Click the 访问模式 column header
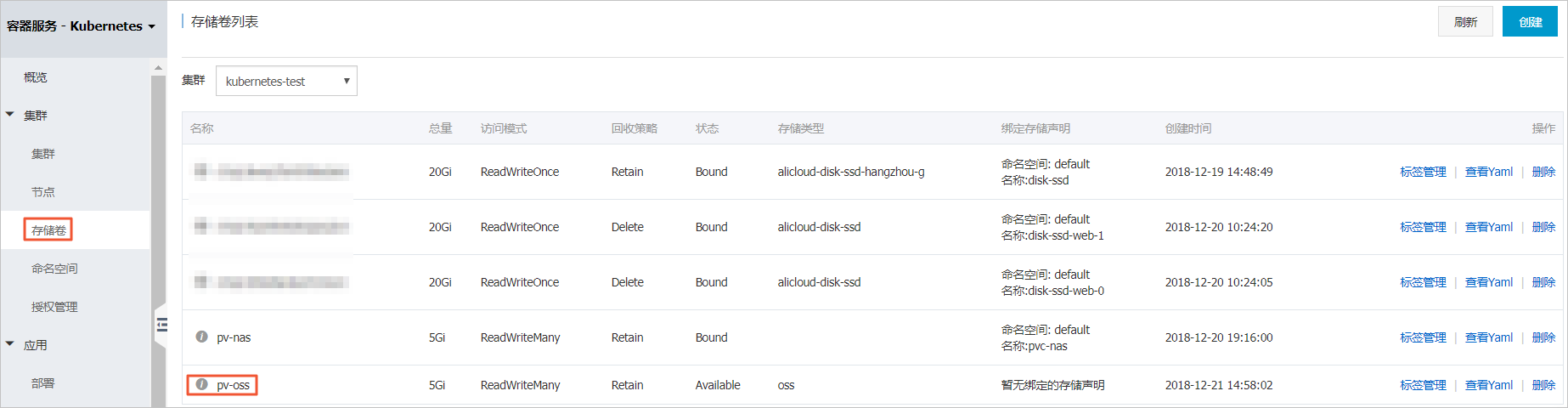The height and width of the screenshot is (408, 1568). pos(504,128)
